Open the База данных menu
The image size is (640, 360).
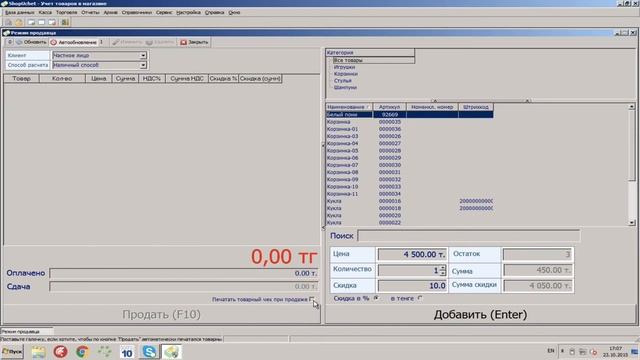(20, 13)
